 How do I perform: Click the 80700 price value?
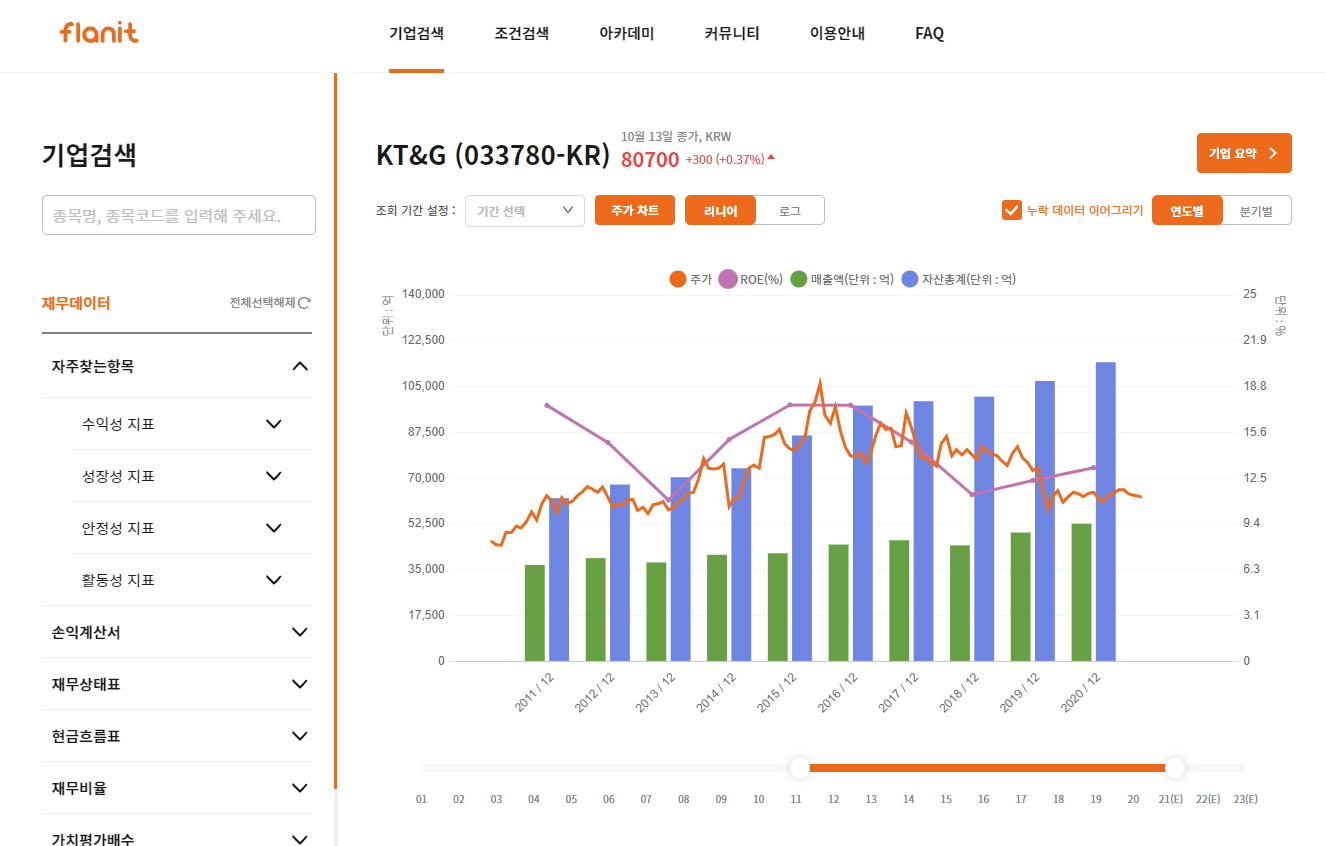click(650, 159)
